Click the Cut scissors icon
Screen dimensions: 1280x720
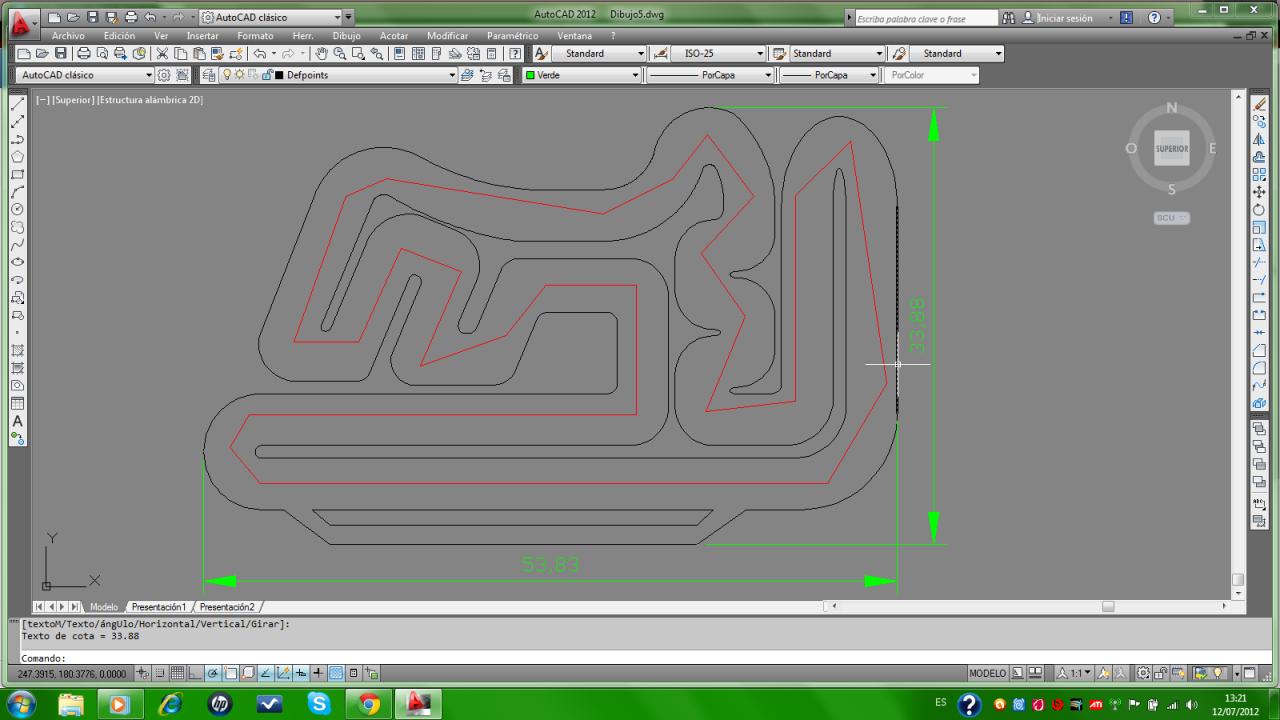pos(162,53)
